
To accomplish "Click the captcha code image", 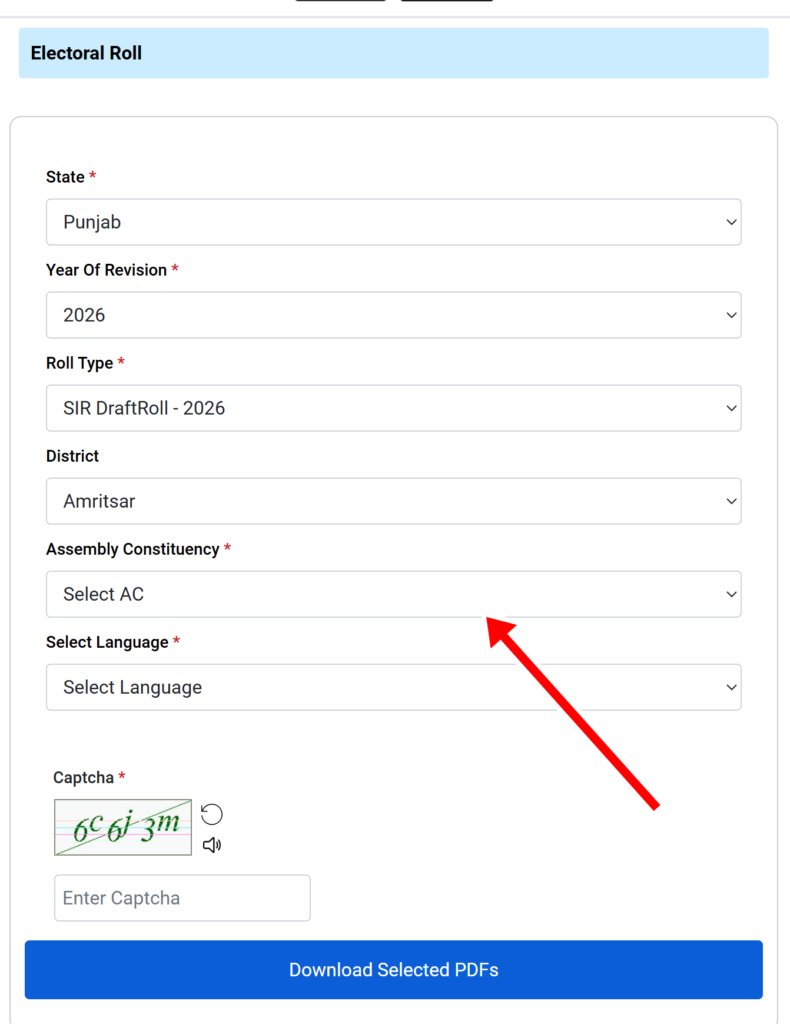I will coord(123,827).
